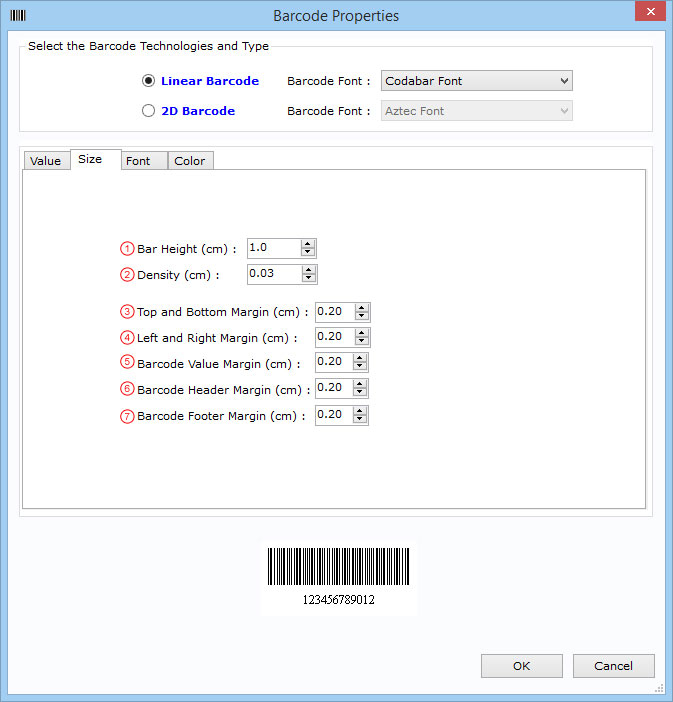Increase Bar Height with up arrow
This screenshot has height=702, width=673.
click(308, 244)
